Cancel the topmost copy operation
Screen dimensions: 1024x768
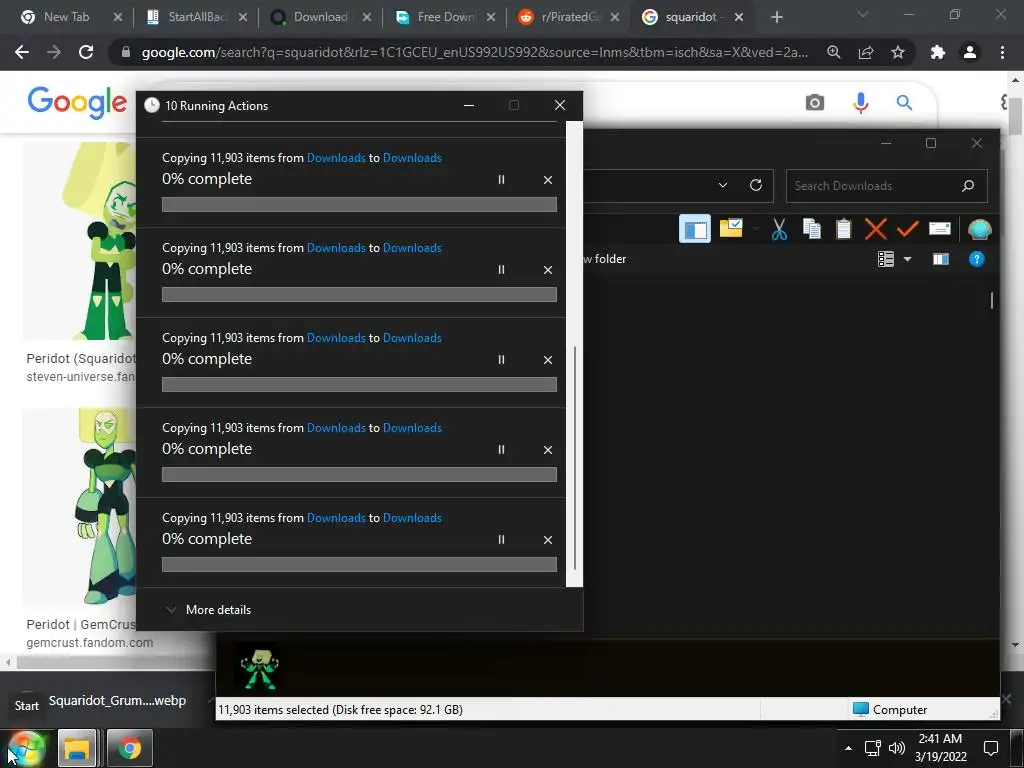coord(548,180)
